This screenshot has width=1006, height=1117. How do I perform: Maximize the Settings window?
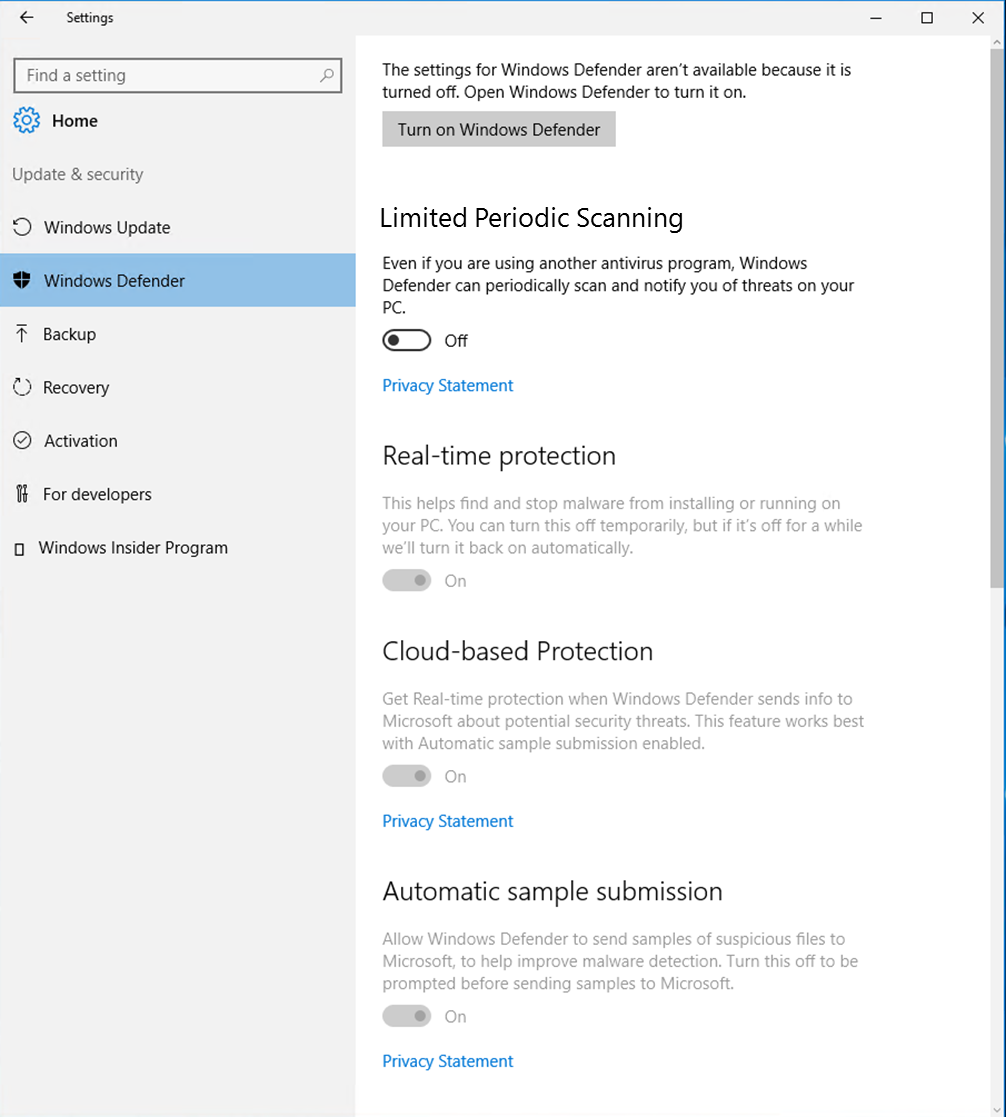[927, 18]
